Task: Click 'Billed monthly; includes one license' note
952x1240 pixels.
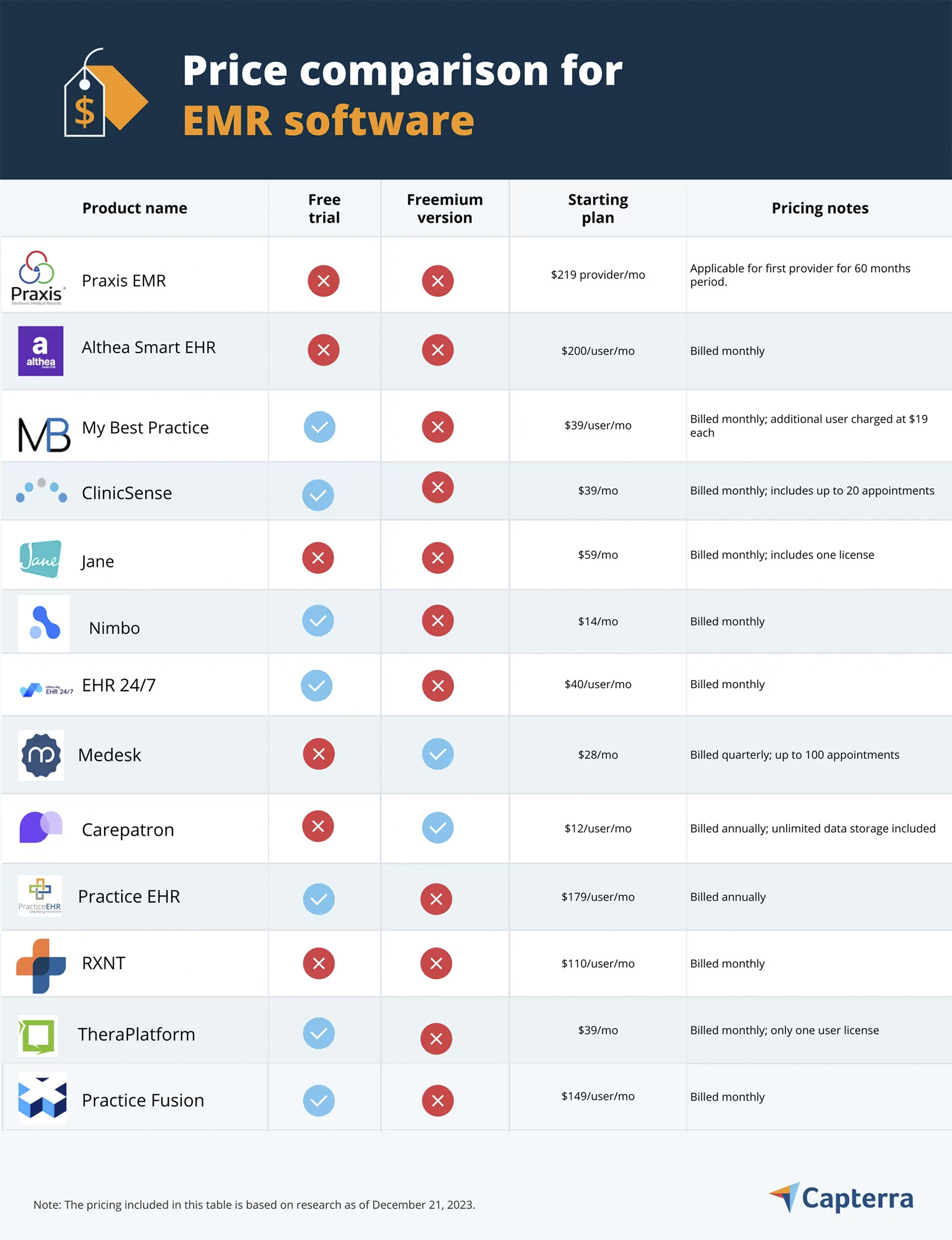Action: pos(782,555)
